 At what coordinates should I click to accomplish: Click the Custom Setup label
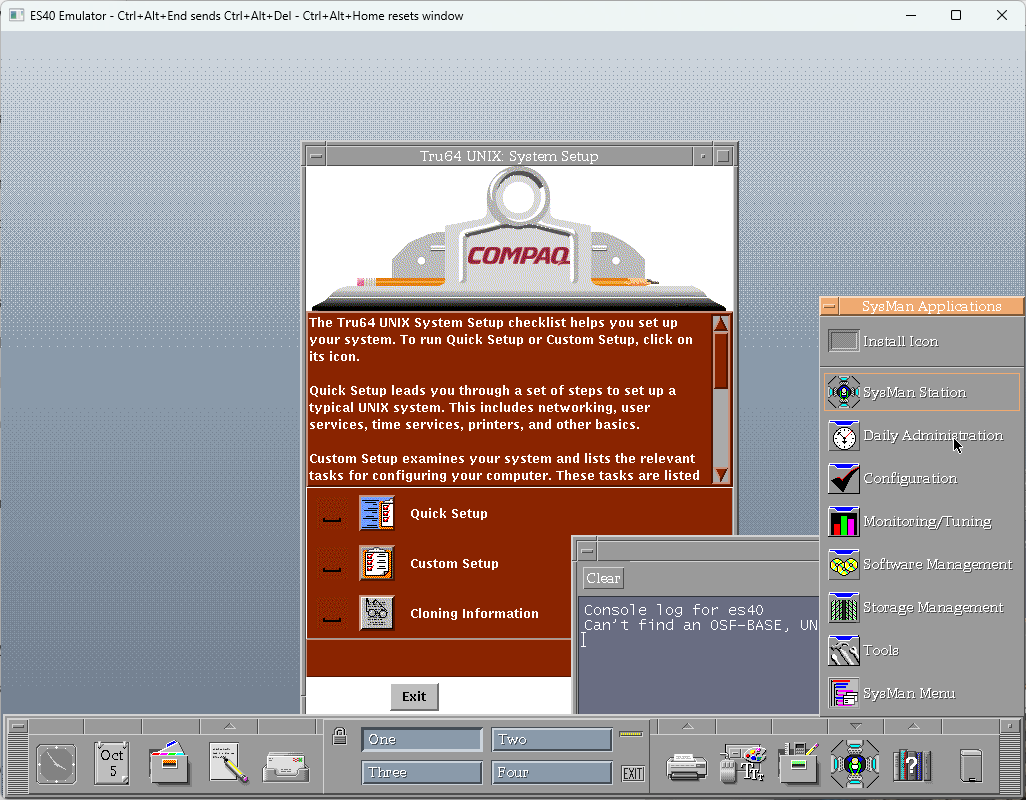[454, 563]
